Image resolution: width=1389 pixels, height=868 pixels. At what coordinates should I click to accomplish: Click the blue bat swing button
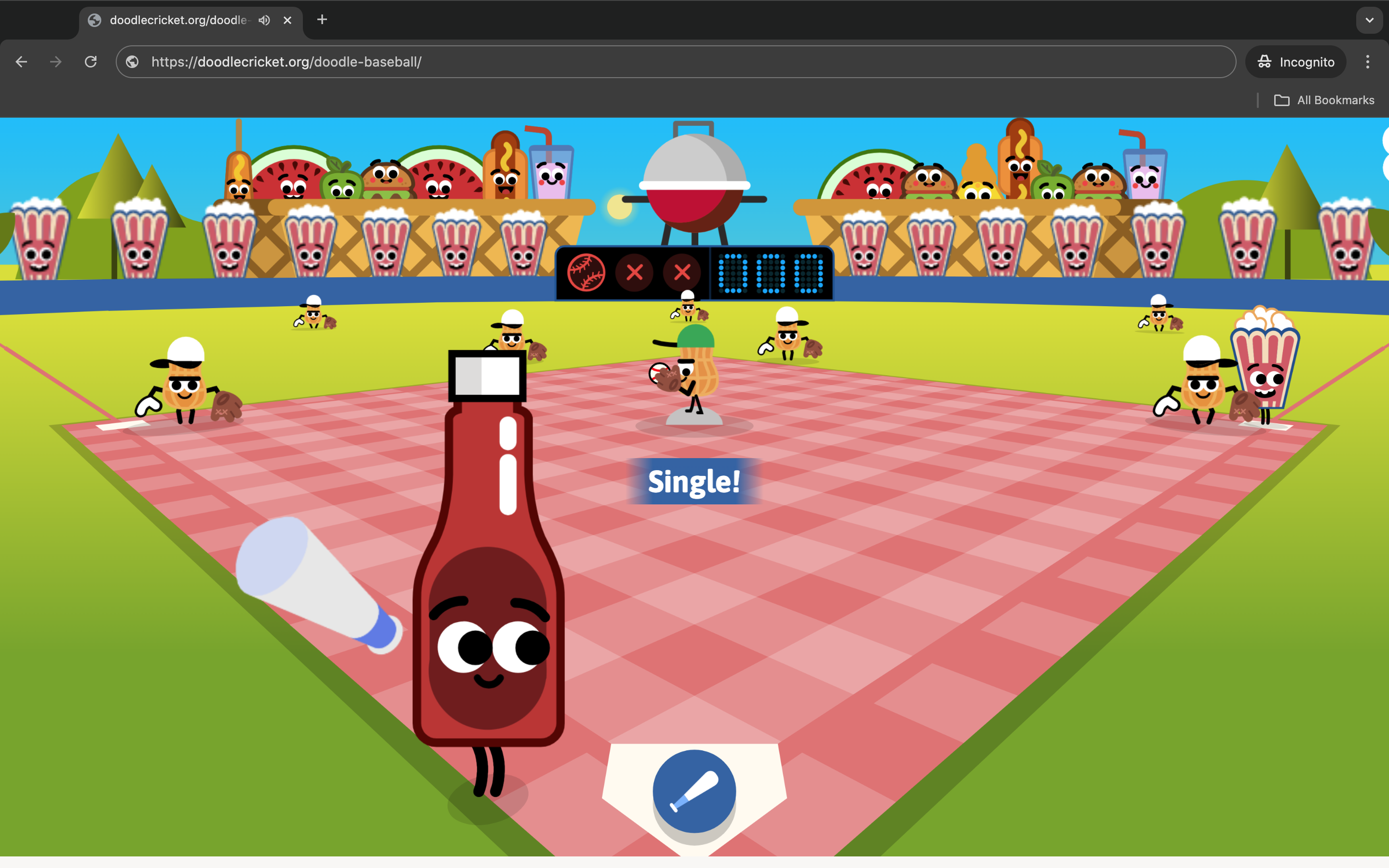tap(694, 790)
